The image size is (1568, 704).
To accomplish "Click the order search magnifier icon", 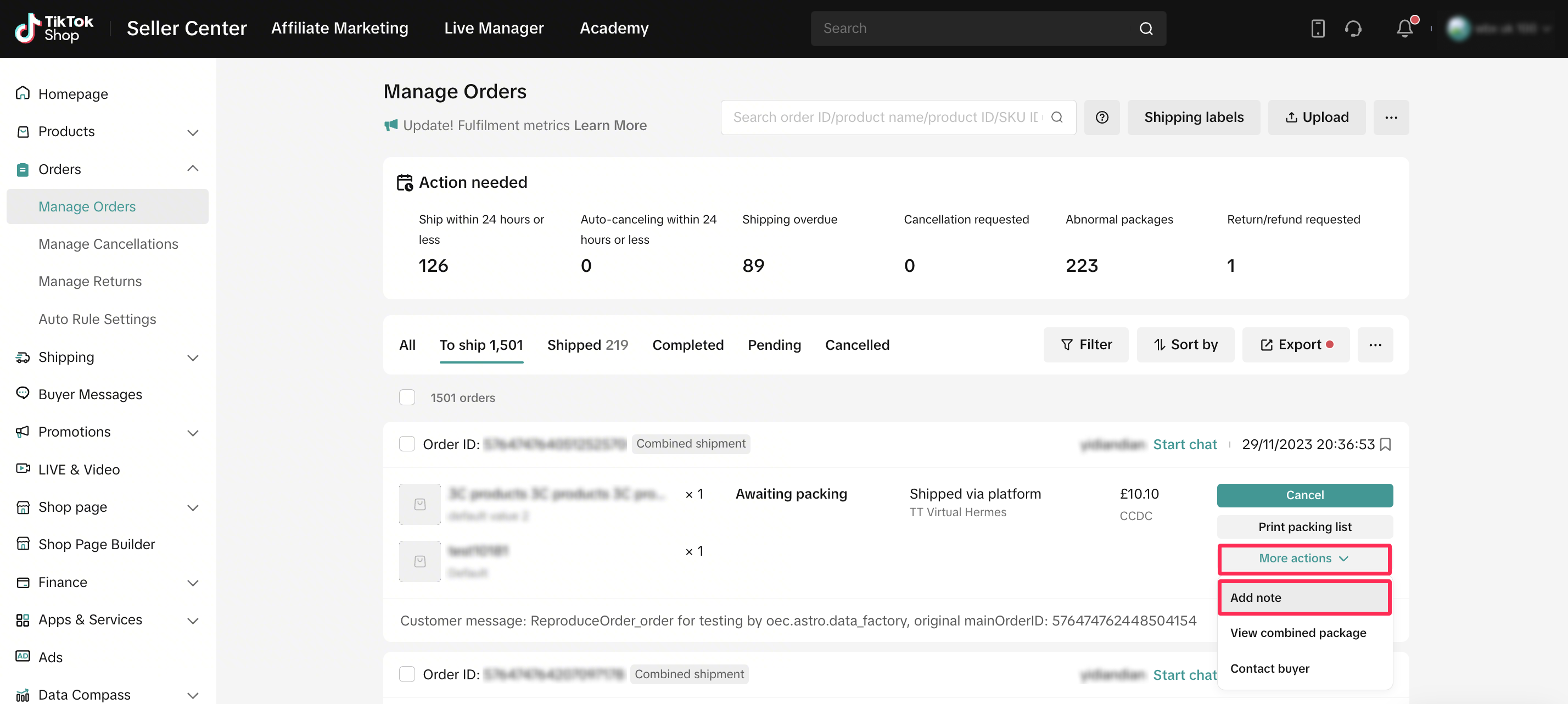I will (x=1057, y=117).
